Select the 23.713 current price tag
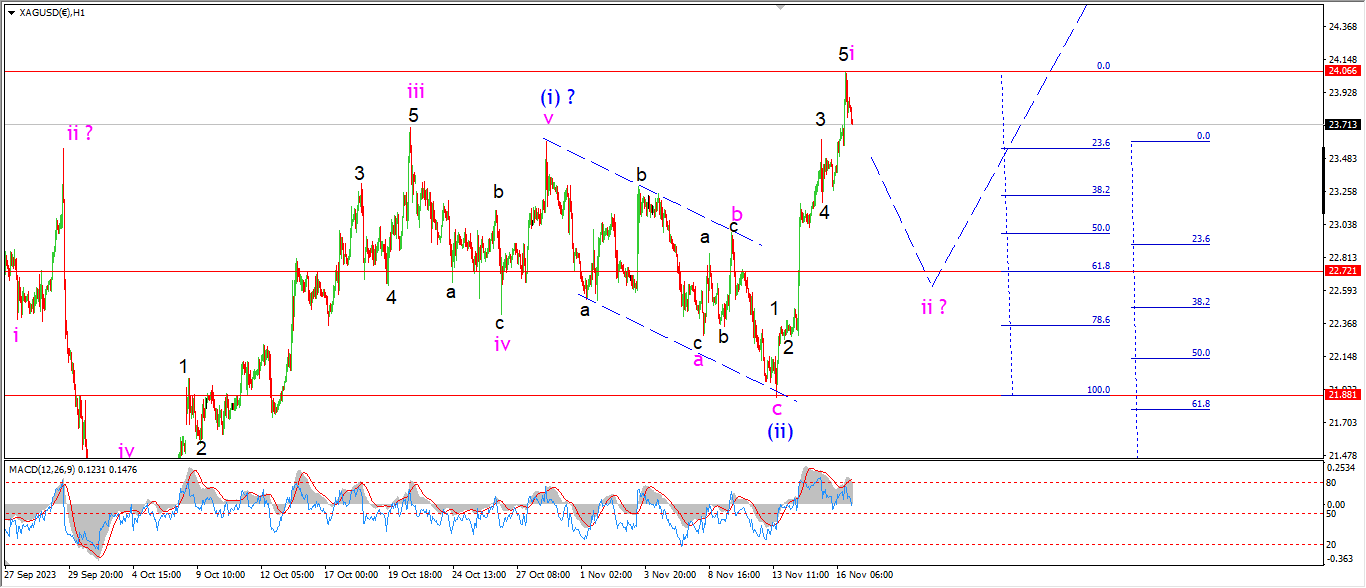This screenshot has width=1366, height=588. (x=1340, y=125)
